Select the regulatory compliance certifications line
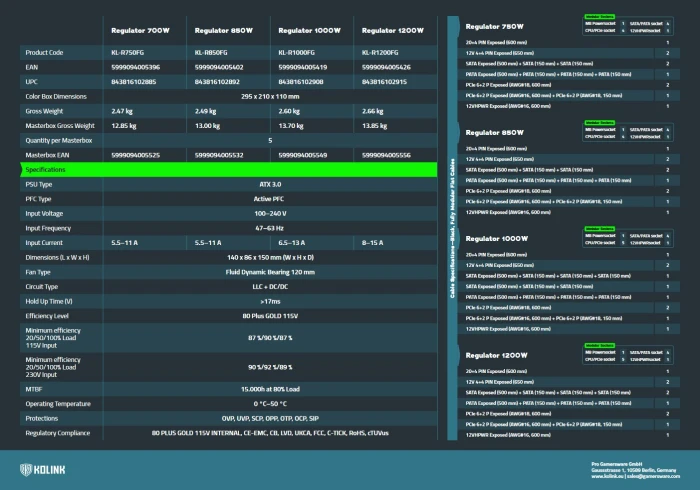The height and width of the screenshot is (490, 700). pos(270,433)
